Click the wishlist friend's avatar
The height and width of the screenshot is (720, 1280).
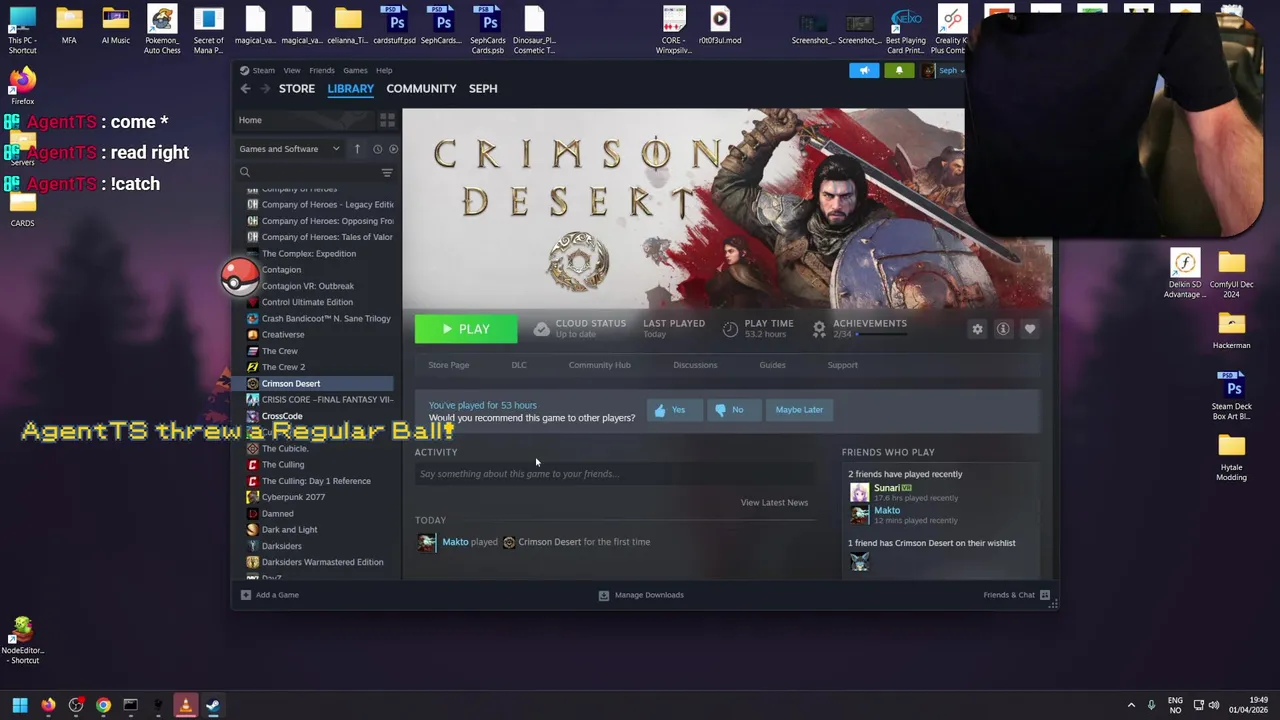(x=860, y=563)
